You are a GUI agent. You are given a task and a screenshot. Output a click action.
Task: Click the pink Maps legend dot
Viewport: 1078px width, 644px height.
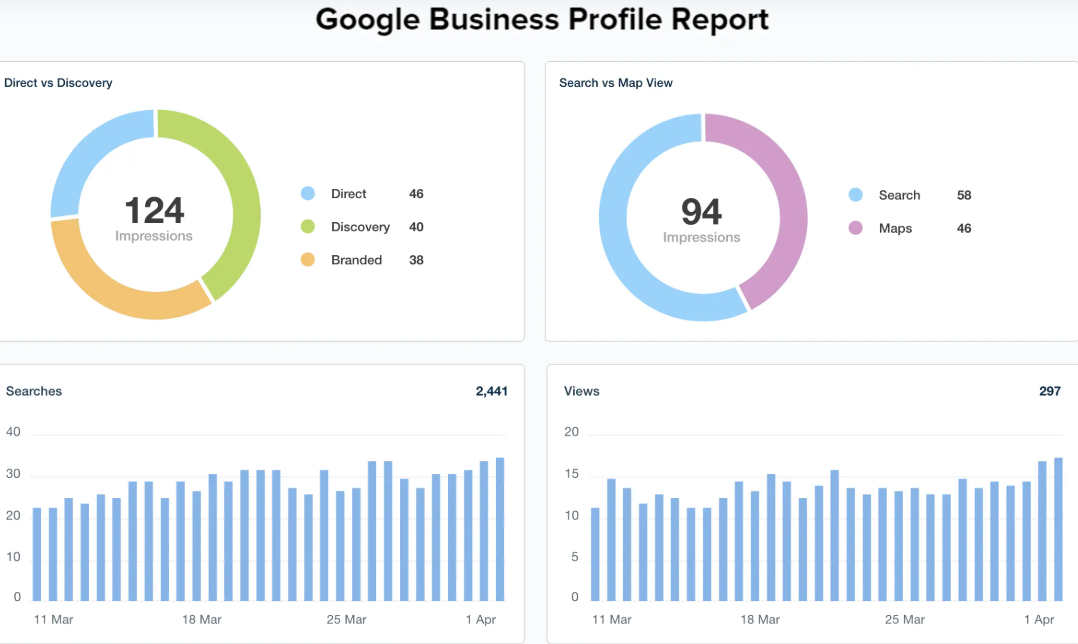tap(855, 228)
